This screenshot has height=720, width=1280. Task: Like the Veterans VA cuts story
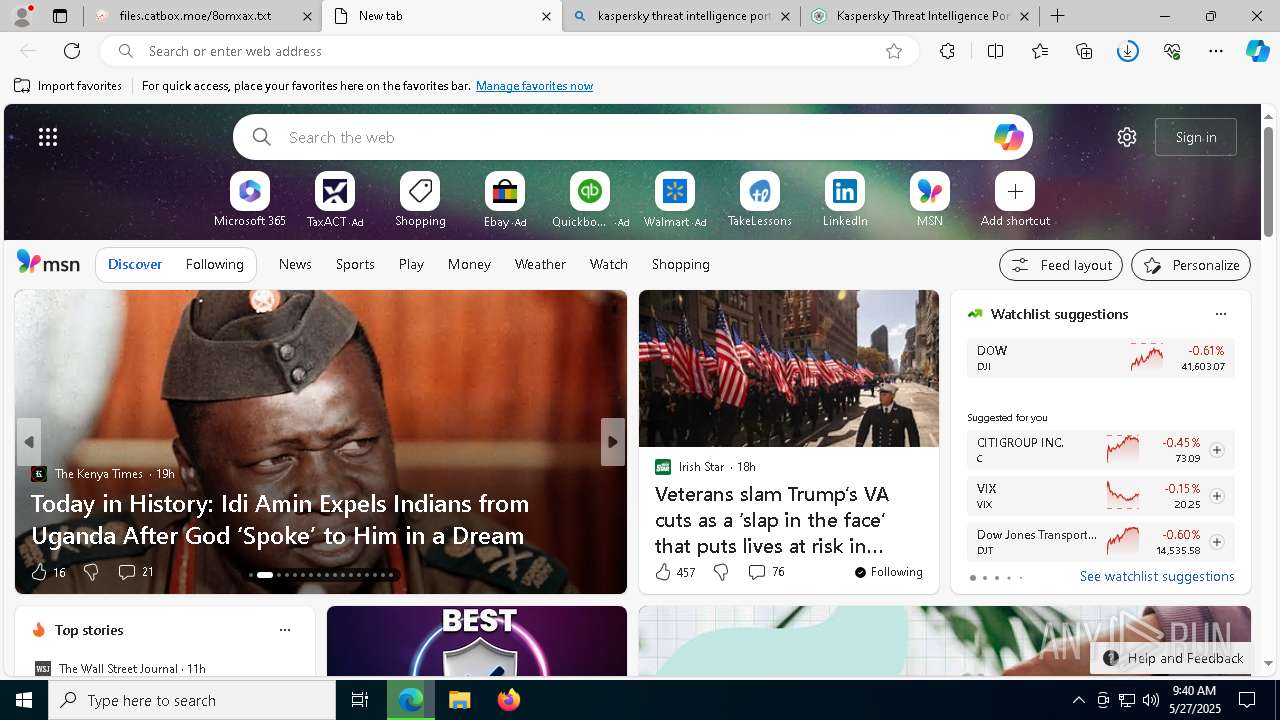tap(674, 572)
